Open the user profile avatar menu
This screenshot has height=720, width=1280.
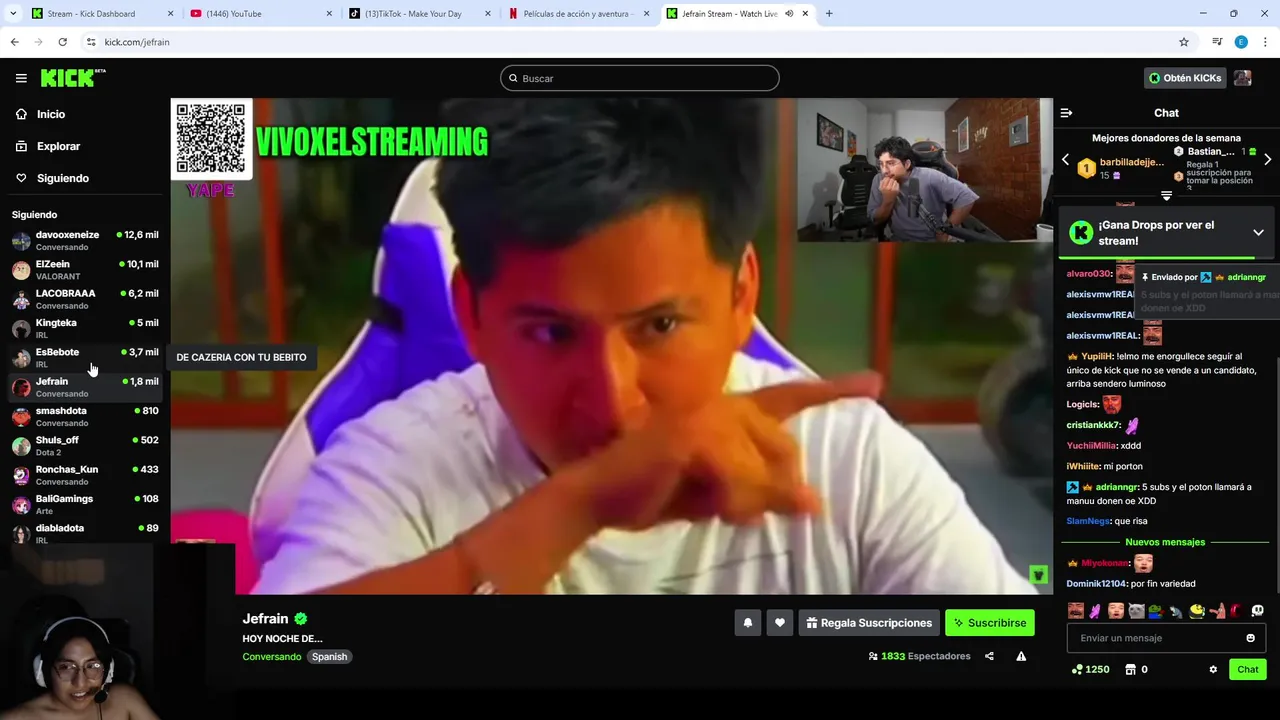click(x=1243, y=78)
